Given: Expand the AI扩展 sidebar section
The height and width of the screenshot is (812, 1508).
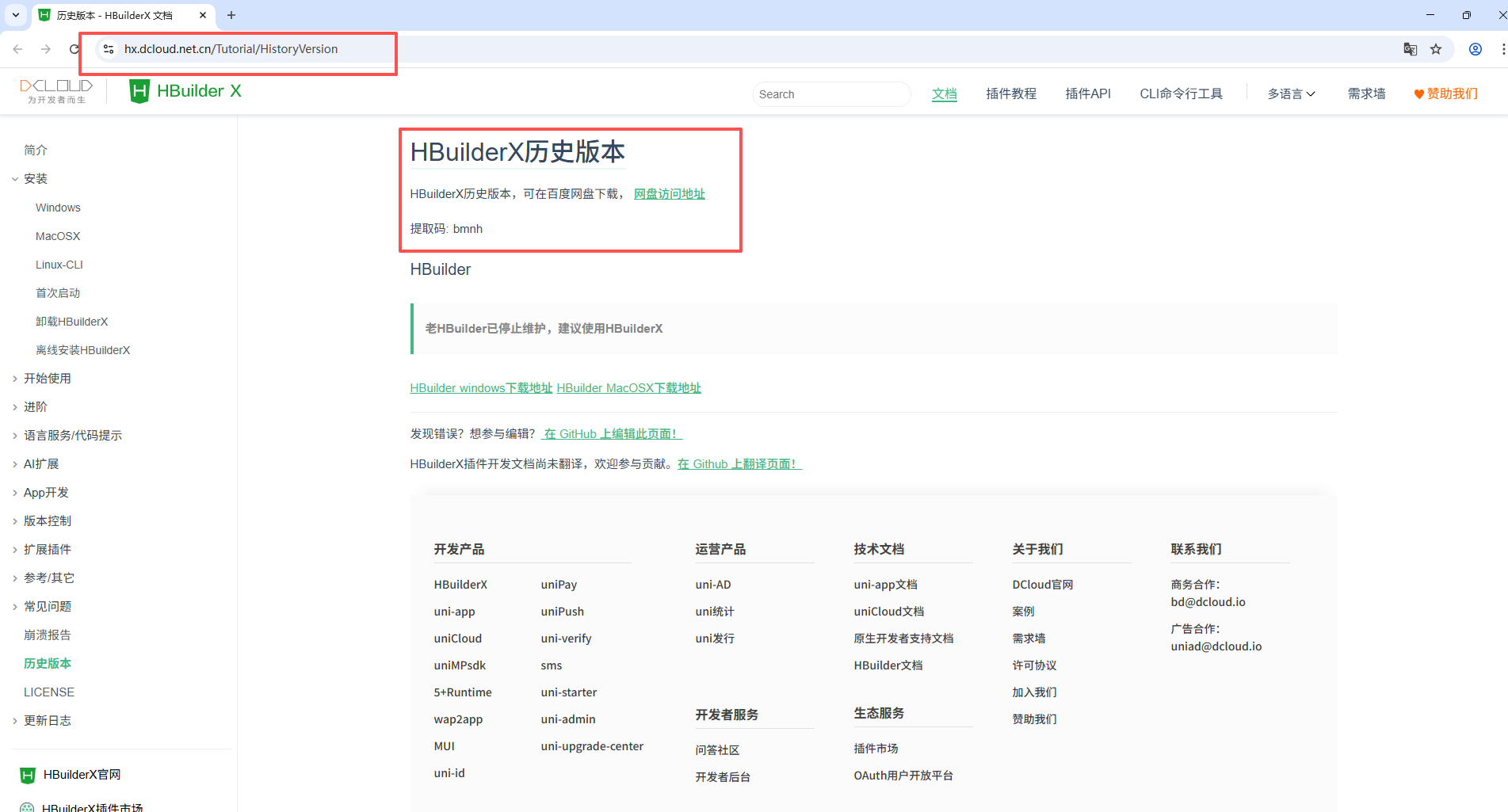Looking at the screenshot, I should click(15, 464).
